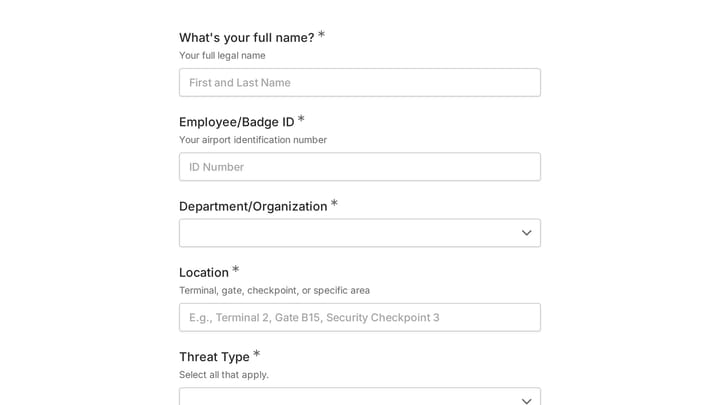
Task: Click the Threat Type chevron arrow
Action: [526, 401]
